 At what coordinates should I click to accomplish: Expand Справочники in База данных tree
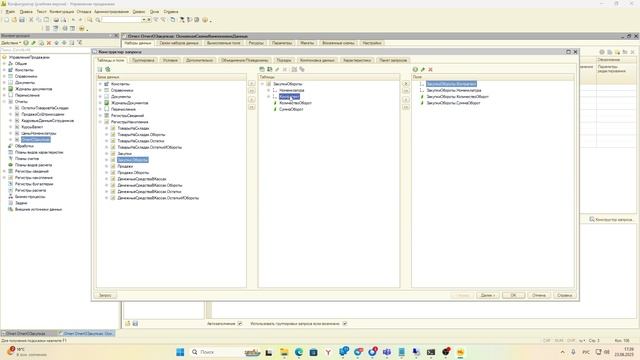[x=100, y=90]
